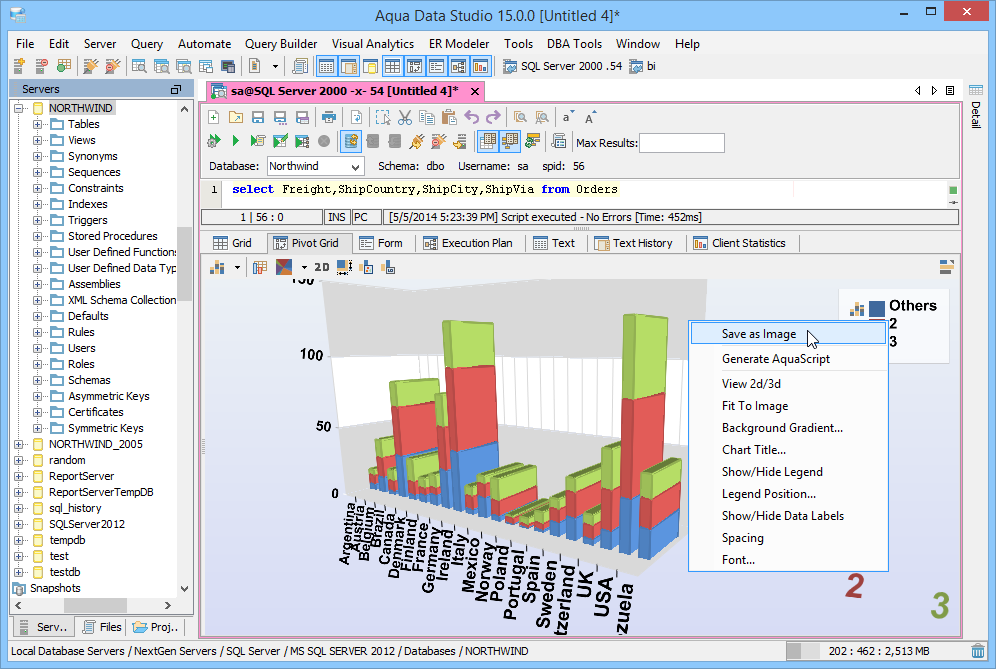Expand the NORTHWIND_2005 database node
996x669 pixels.
(19, 444)
